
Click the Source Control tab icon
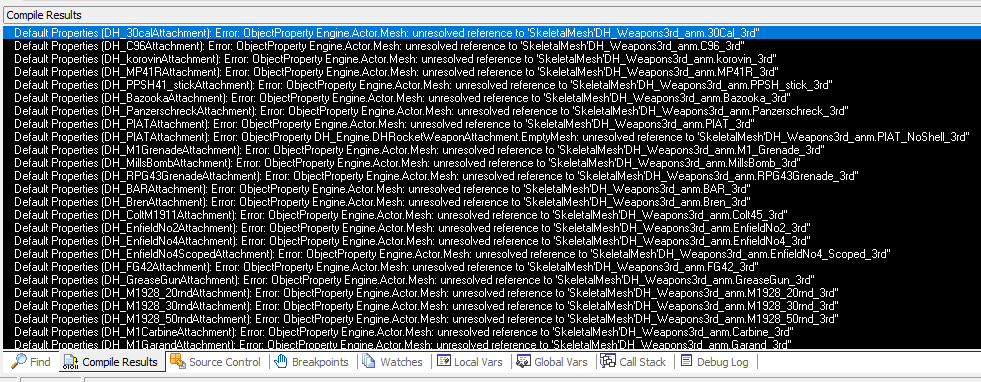[x=178, y=361]
